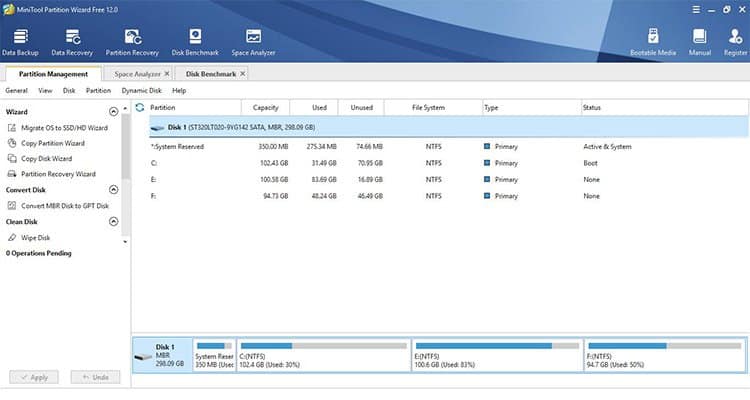Close the Disk Benchmark tab
This screenshot has width=750, height=400.
click(x=243, y=74)
